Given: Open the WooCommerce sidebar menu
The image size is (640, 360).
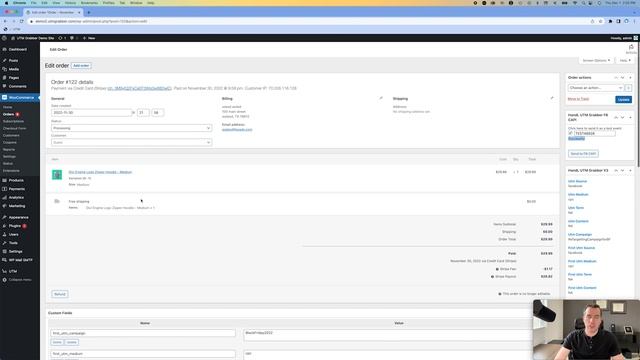Looking at the screenshot, I should point(21,98).
